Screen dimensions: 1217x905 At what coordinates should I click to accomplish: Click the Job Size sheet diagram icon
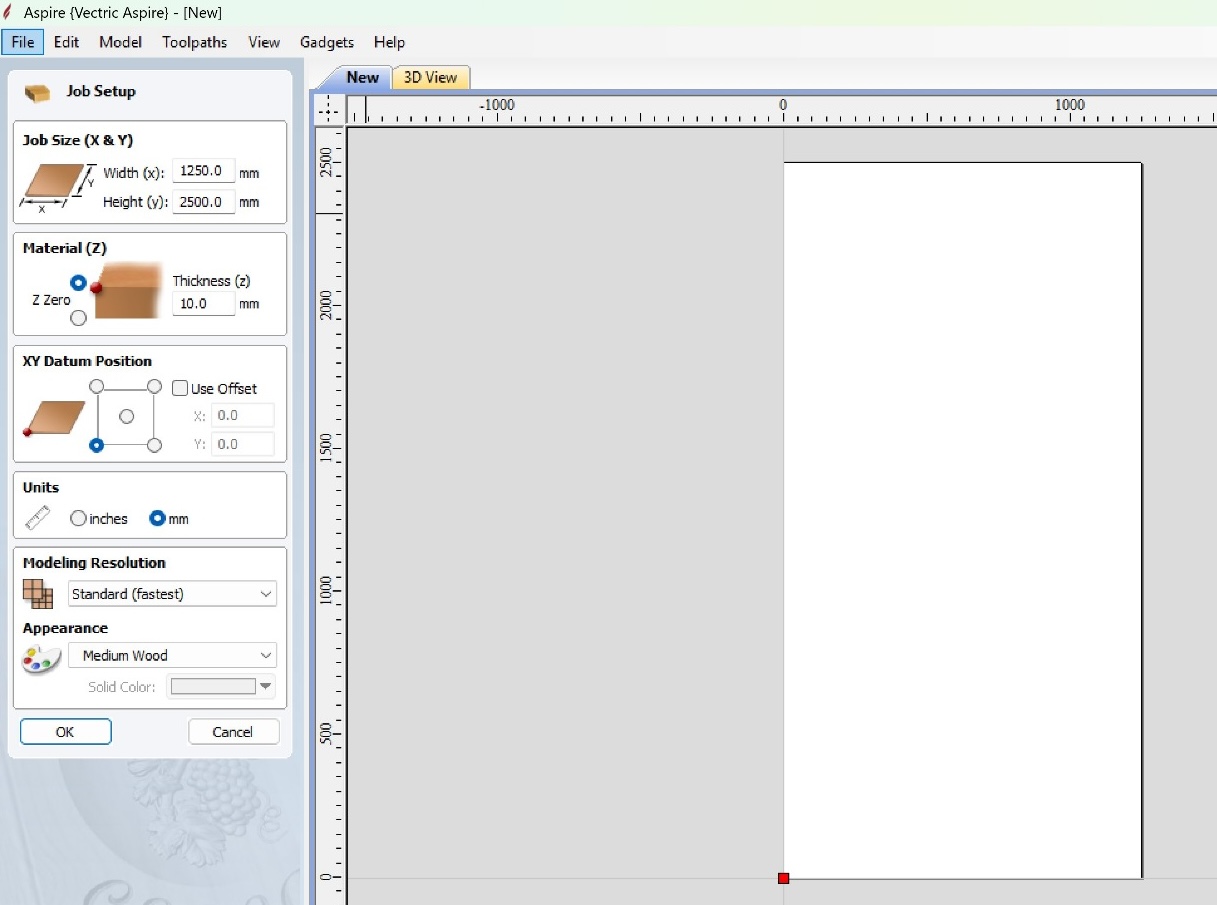click(58, 187)
